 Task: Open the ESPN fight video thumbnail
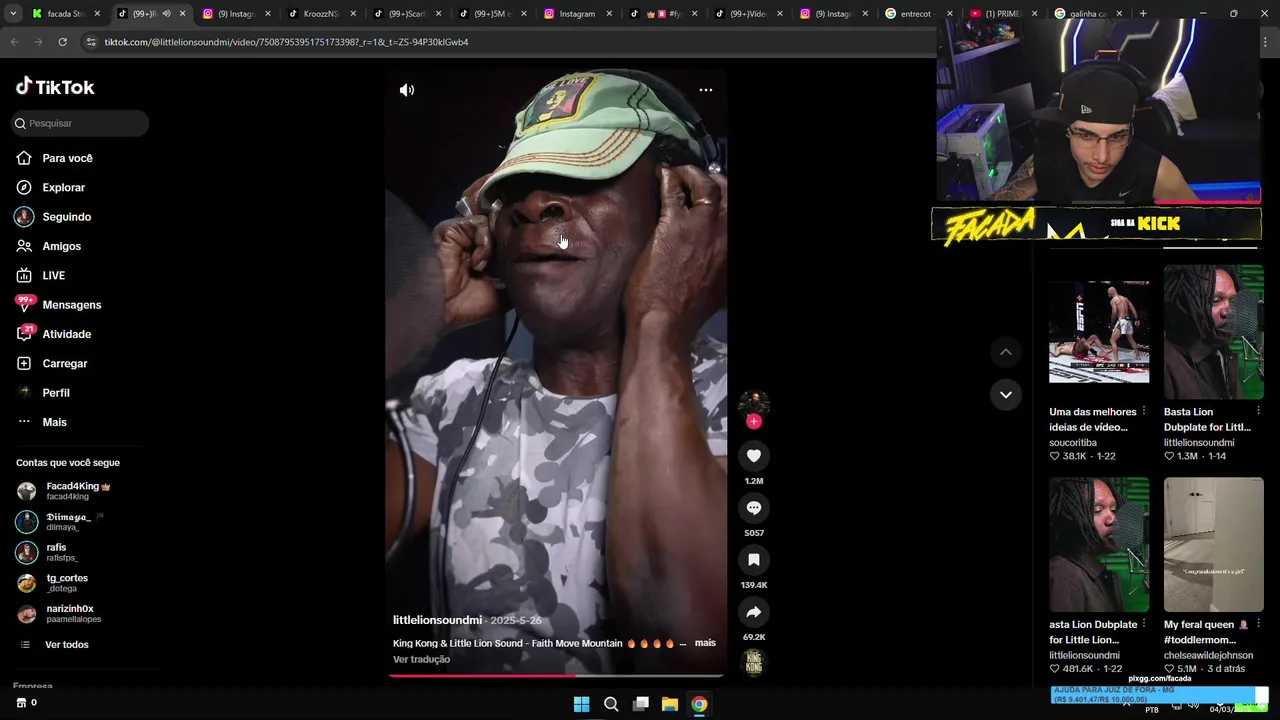1099,332
